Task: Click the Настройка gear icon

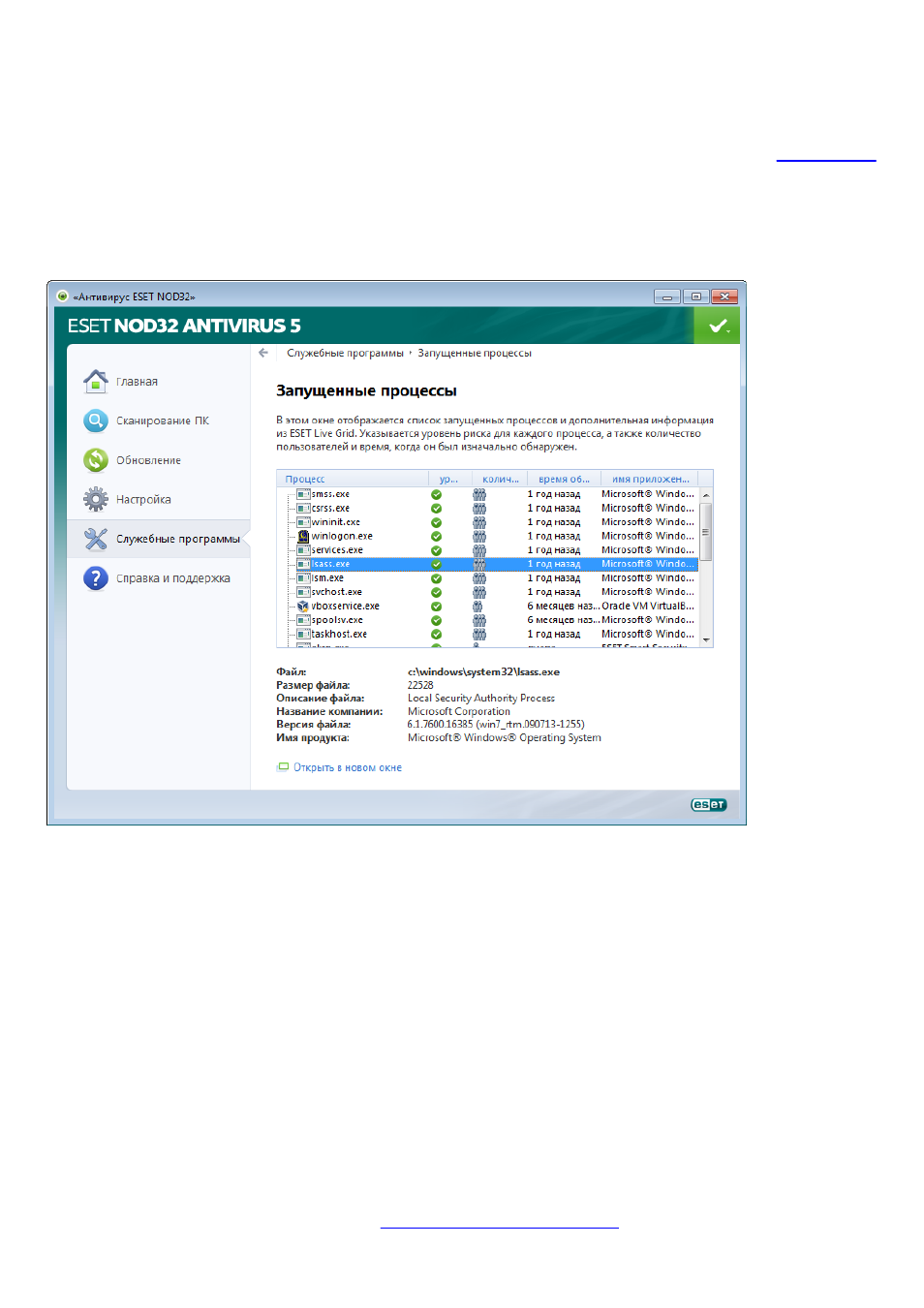Action: click(x=95, y=499)
